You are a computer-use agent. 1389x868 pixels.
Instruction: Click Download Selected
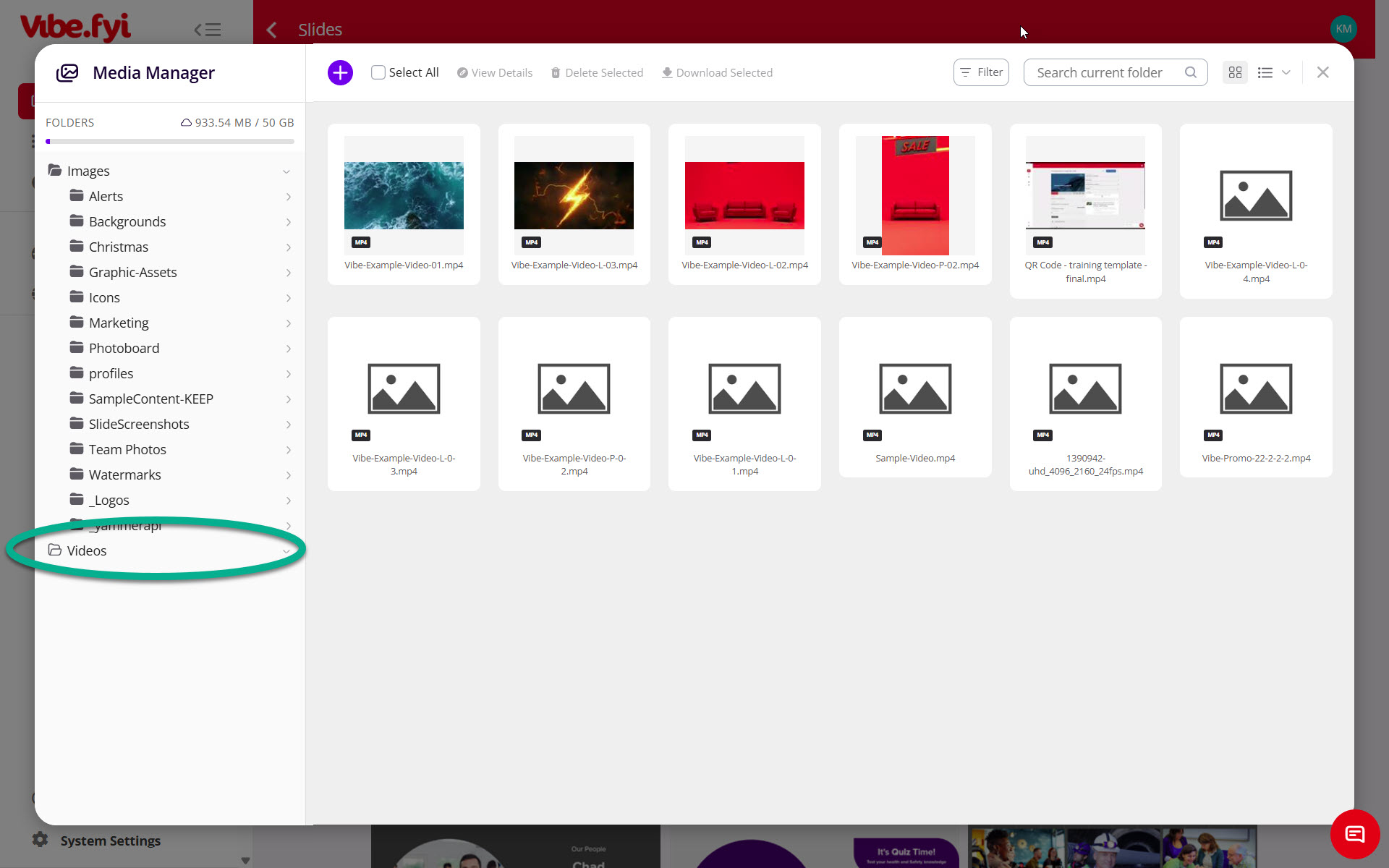click(x=717, y=72)
